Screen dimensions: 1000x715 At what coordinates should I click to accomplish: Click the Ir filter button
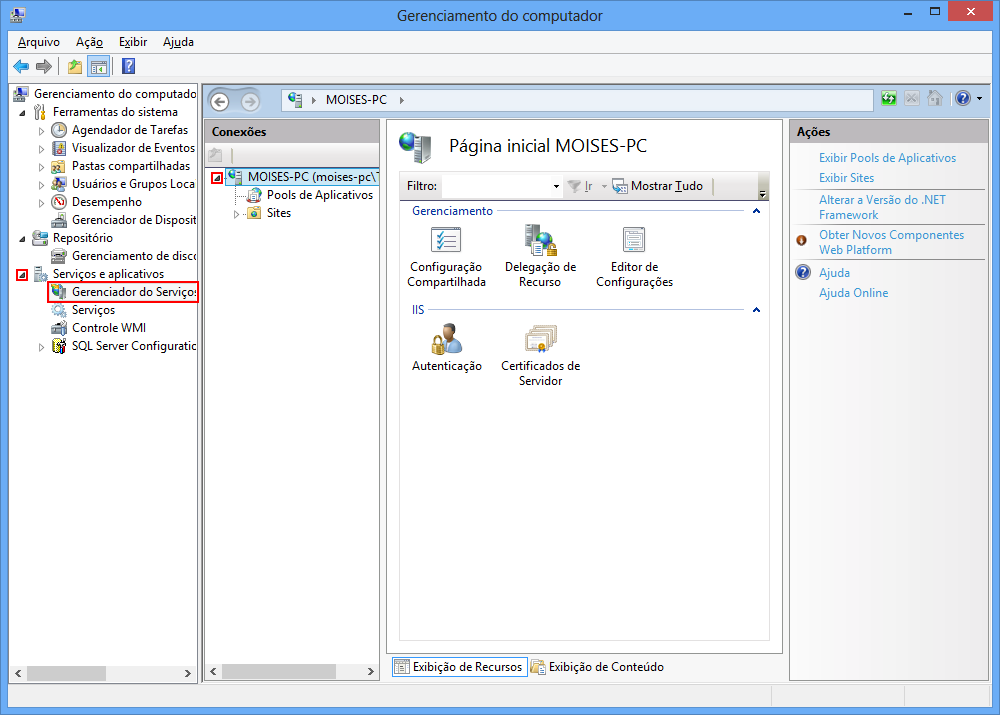[580, 186]
